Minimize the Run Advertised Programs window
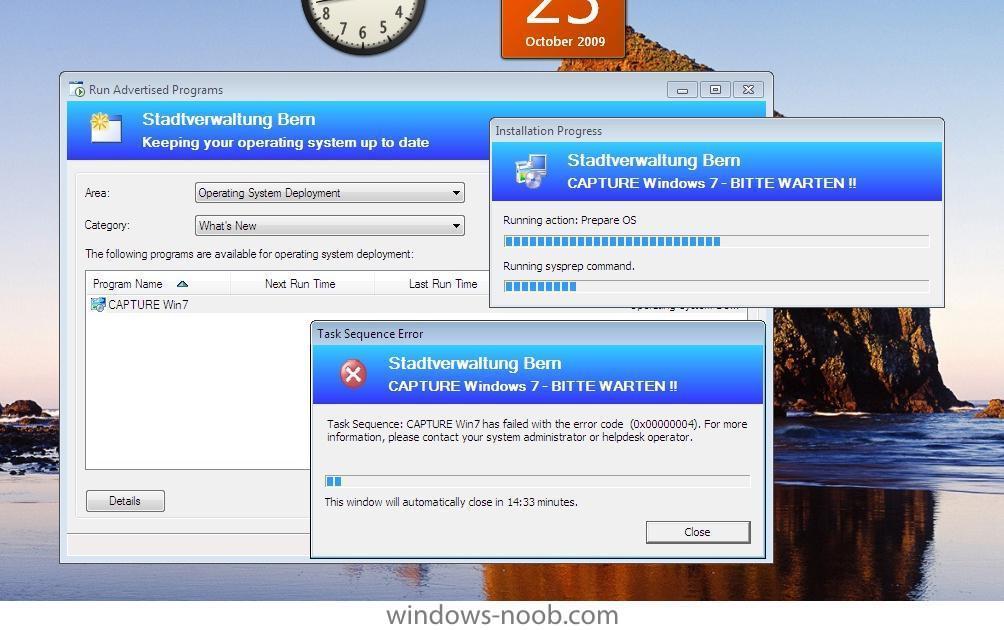This screenshot has height=630, width=1004. click(683, 90)
